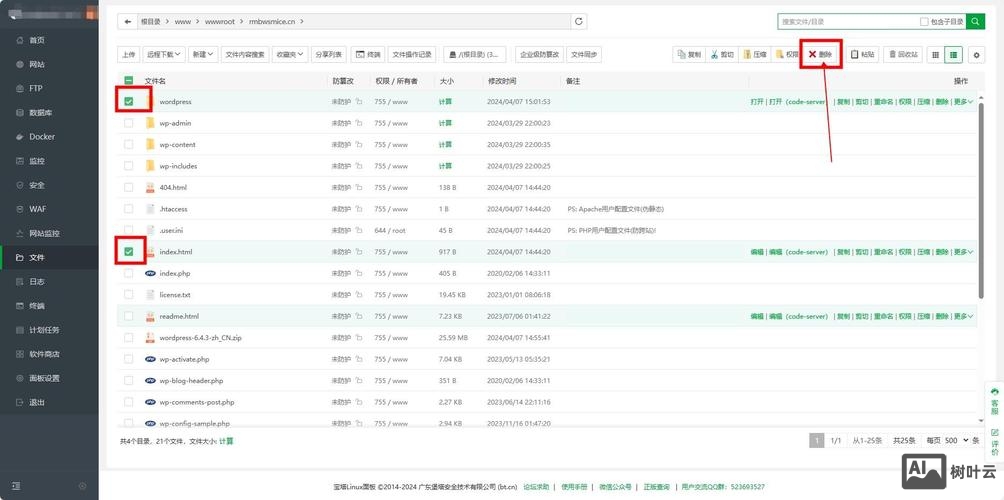Screen dimensions: 1004x500
Task: Open the 回收站 recycle bin
Action: [x=902, y=55]
